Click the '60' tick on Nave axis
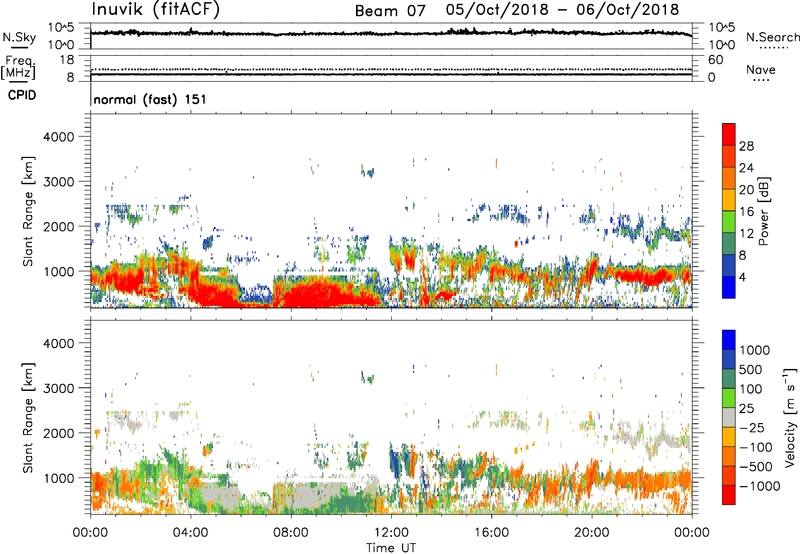Screen dimensions: 800x554 tap(715, 60)
